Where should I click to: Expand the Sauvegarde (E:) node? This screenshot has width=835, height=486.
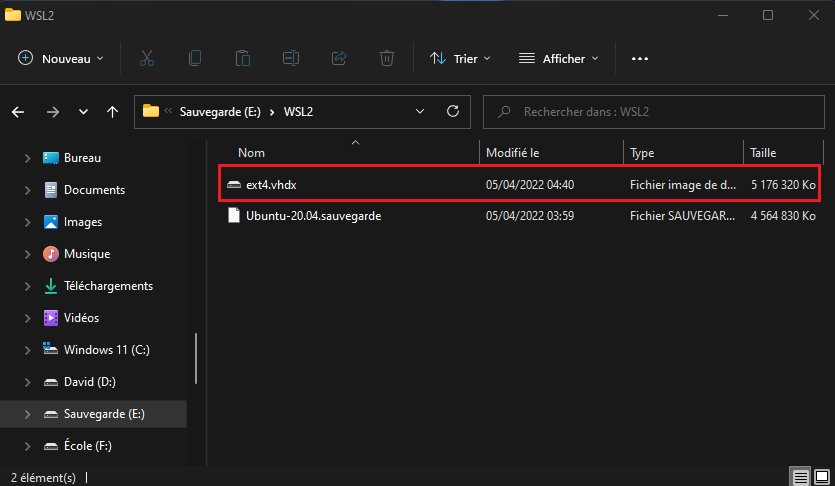tap(27, 414)
